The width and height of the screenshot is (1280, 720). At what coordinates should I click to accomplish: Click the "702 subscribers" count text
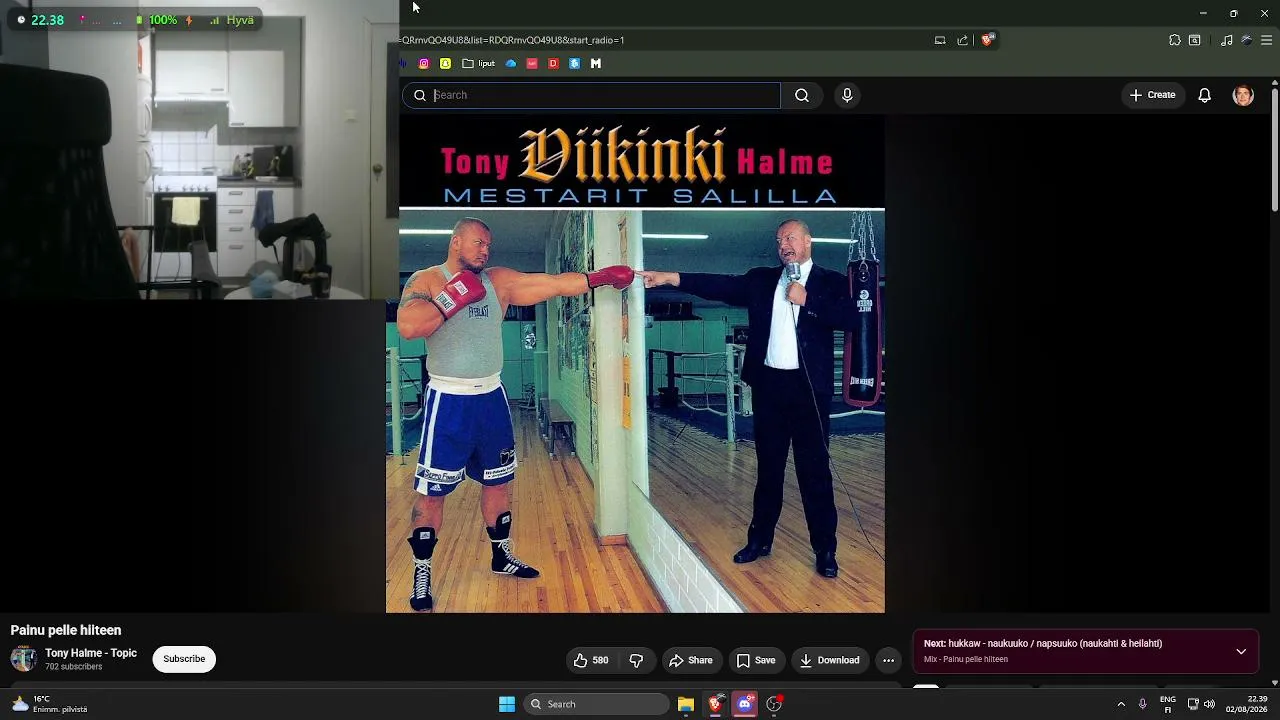tap(74, 667)
